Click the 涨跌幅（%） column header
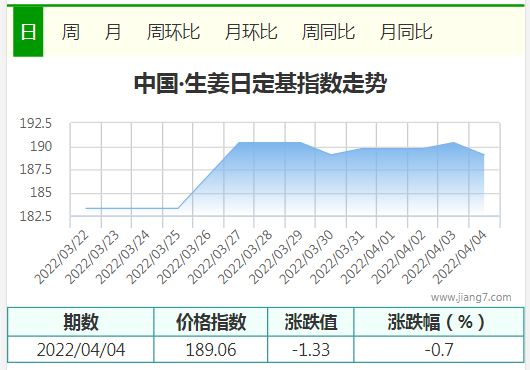The height and width of the screenshot is (370, 530). pos(439,322)
